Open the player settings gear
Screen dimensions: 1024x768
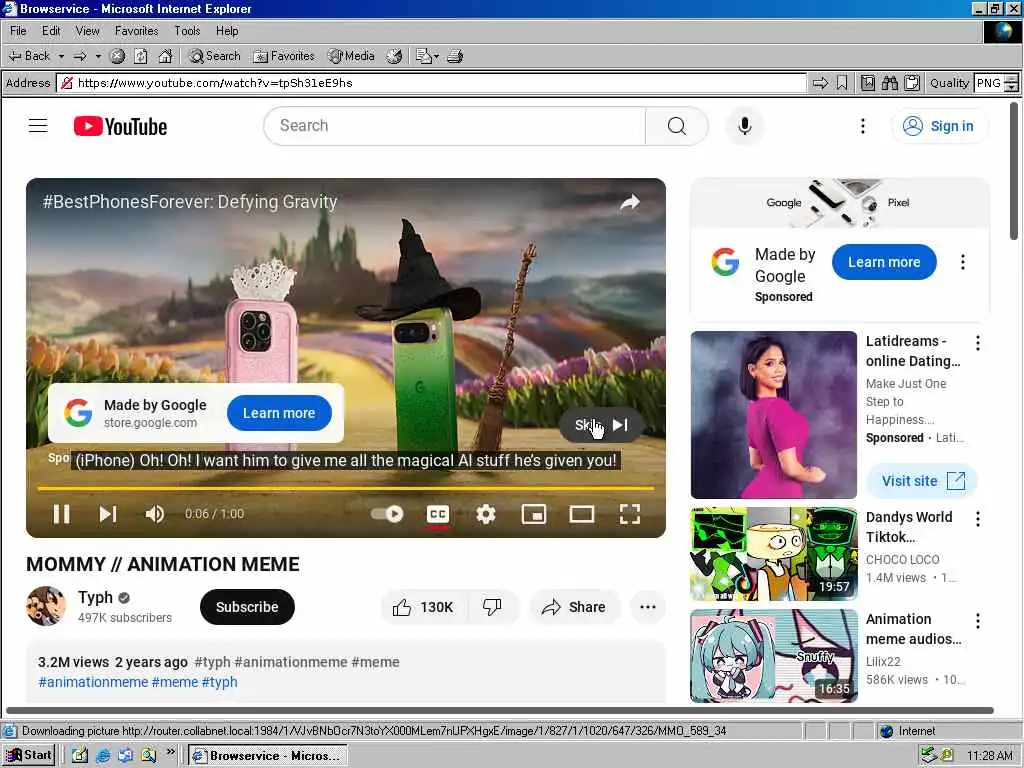486,514
